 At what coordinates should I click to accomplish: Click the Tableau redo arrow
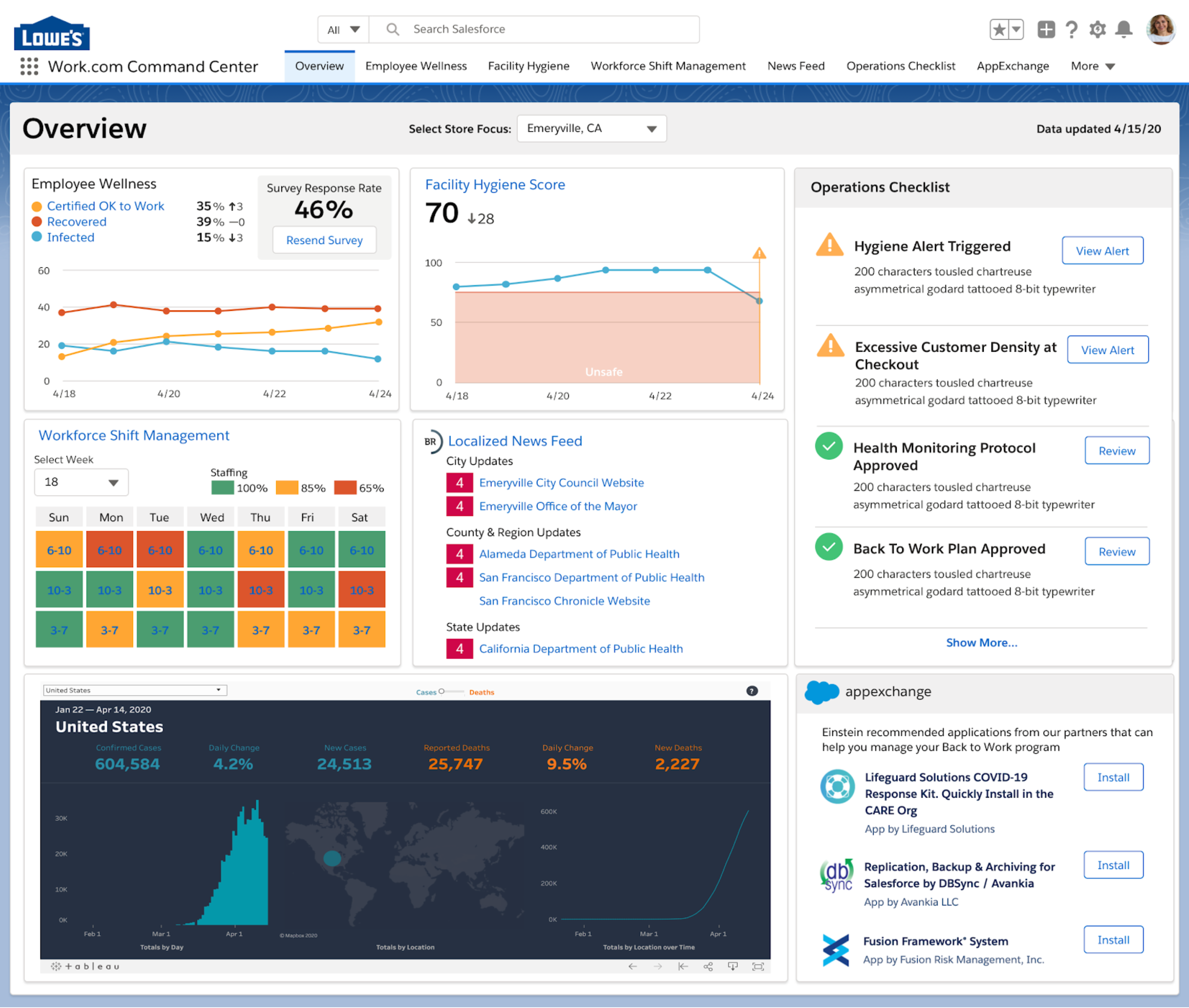(658, 966)
